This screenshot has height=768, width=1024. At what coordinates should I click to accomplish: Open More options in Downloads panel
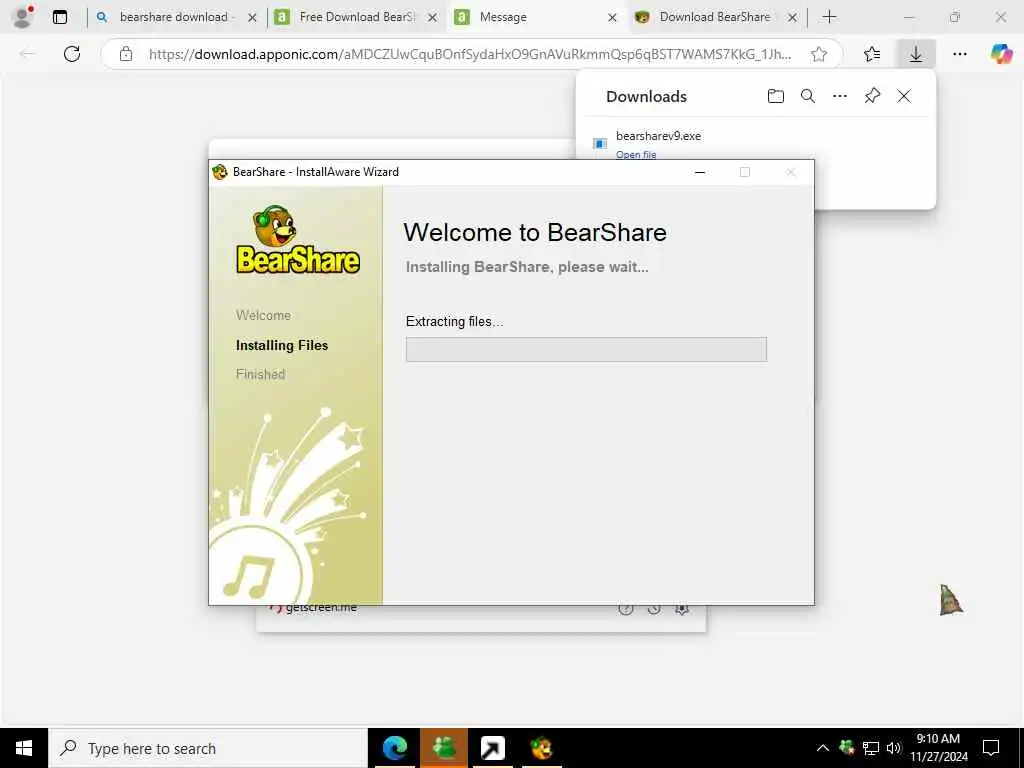[x=840, y=97]
